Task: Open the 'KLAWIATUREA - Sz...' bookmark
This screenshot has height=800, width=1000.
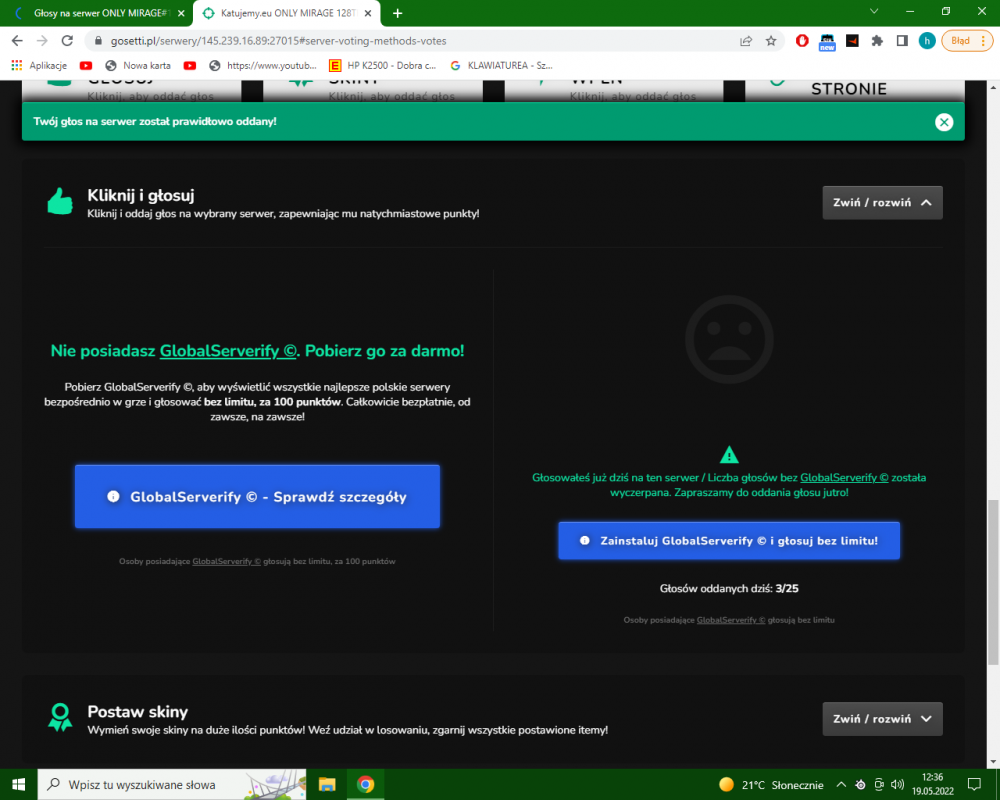Action: click(501, 65)
